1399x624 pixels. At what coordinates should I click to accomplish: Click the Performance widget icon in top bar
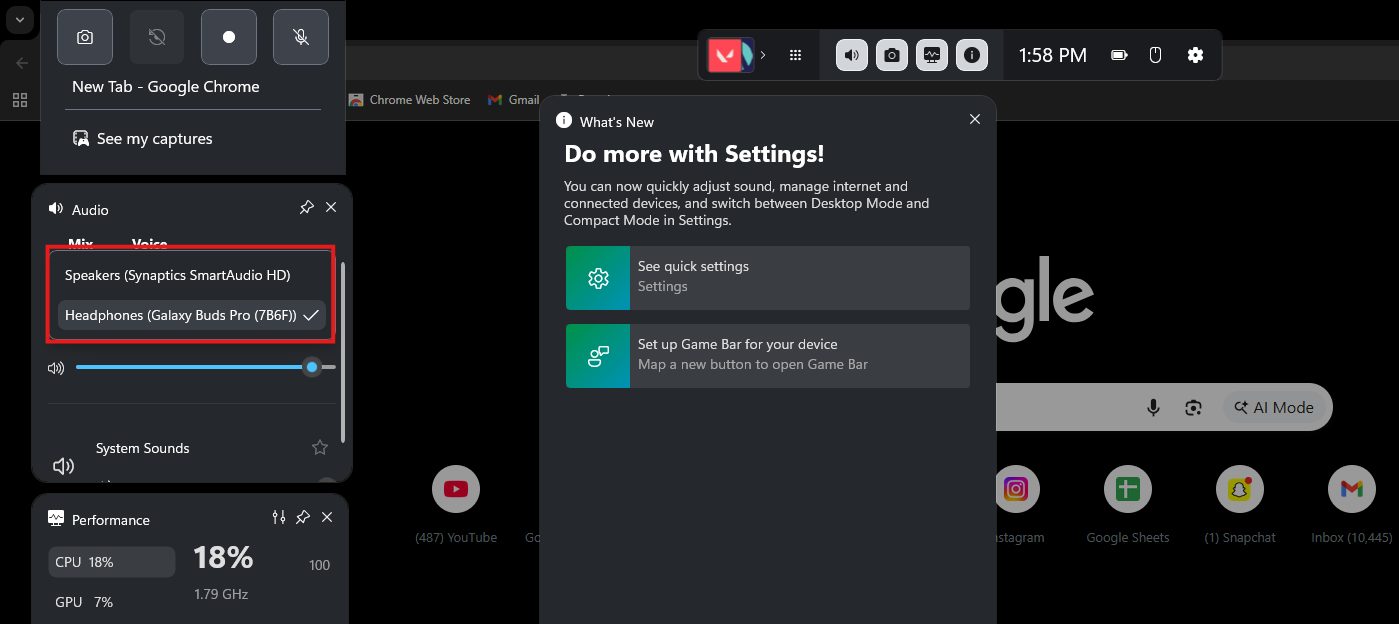click(x=932, y=56)
